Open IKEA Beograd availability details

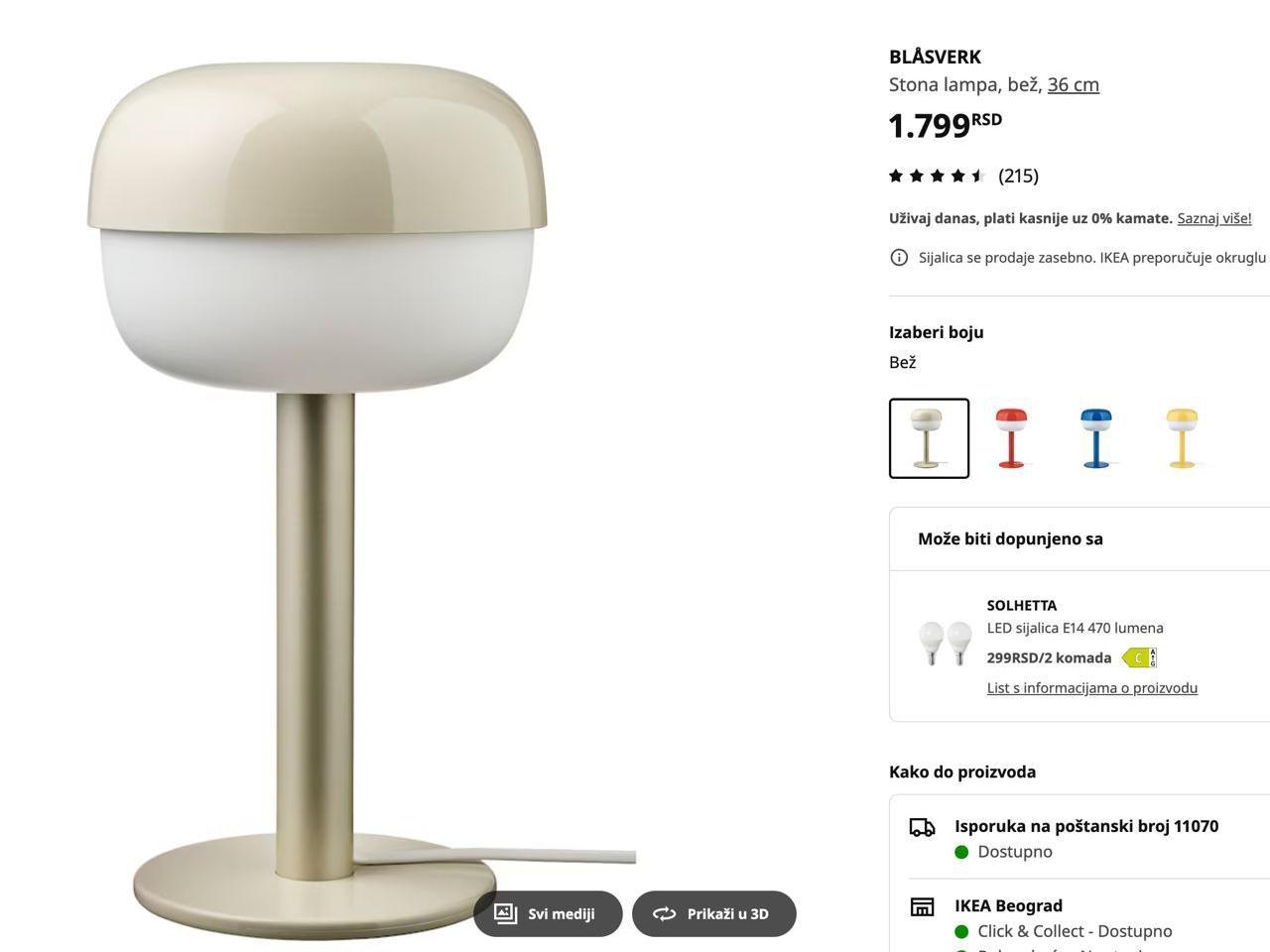(1008, 905)
